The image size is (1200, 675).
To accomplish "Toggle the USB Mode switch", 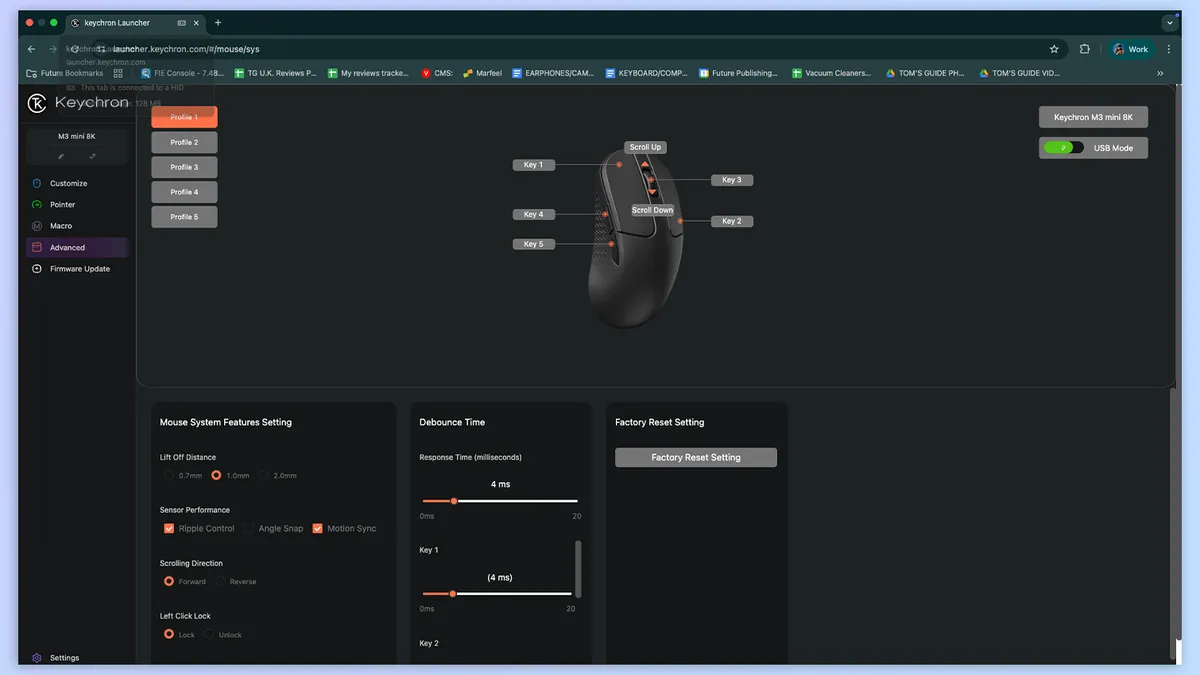I will tap(1063, 148).
